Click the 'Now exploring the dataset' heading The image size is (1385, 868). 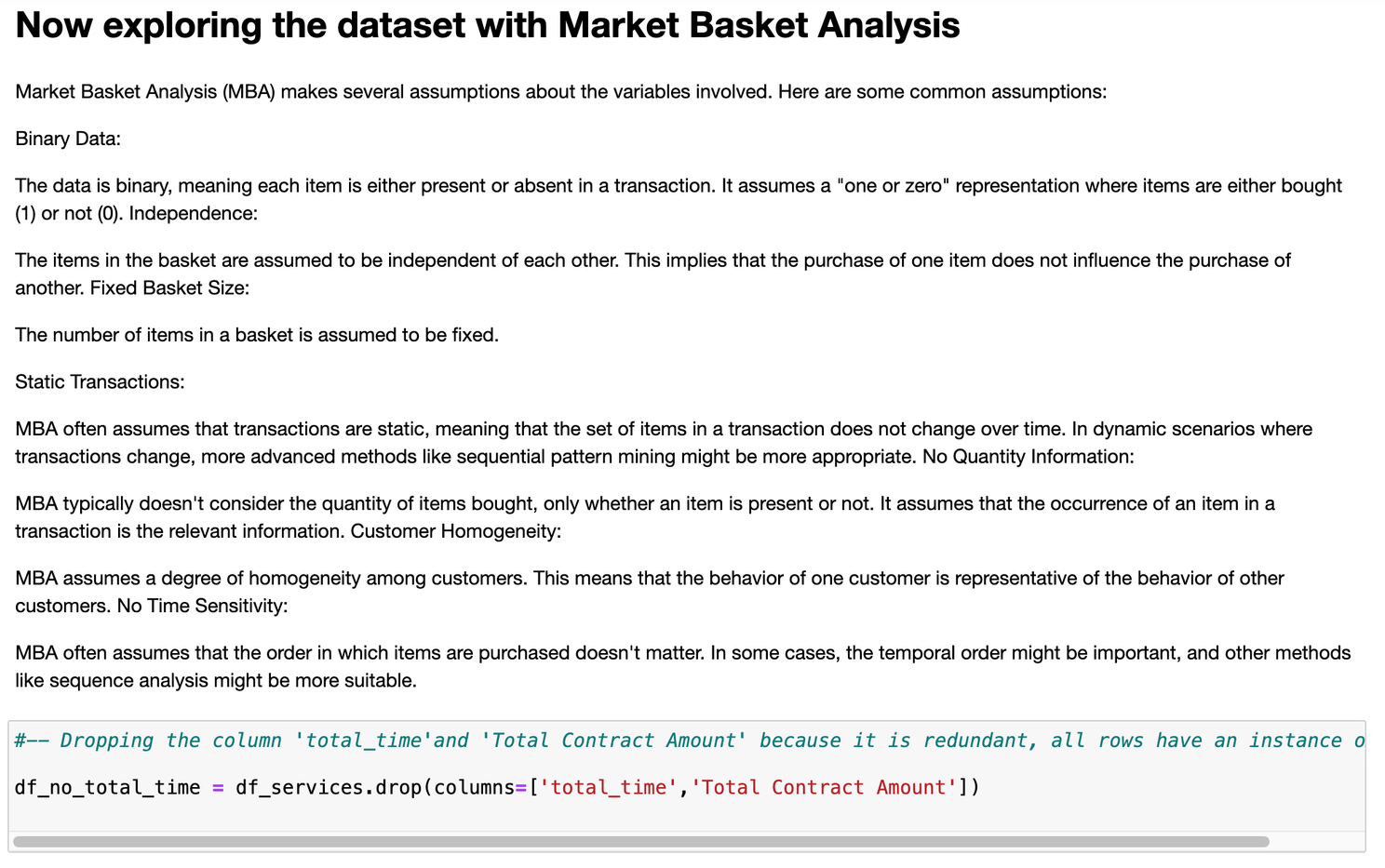[487, 25]
